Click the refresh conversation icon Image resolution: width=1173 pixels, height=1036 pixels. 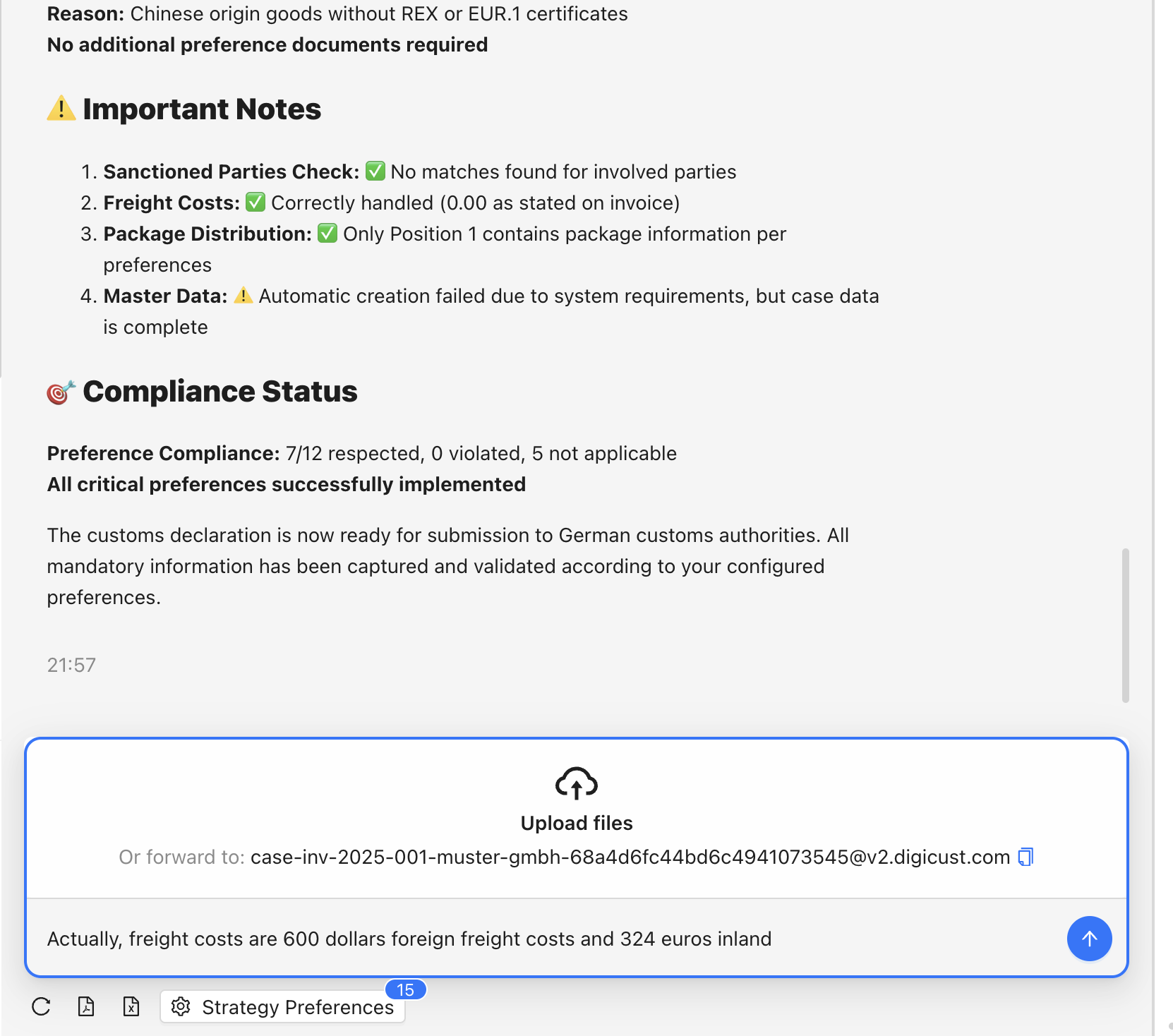coord(41,1006)
